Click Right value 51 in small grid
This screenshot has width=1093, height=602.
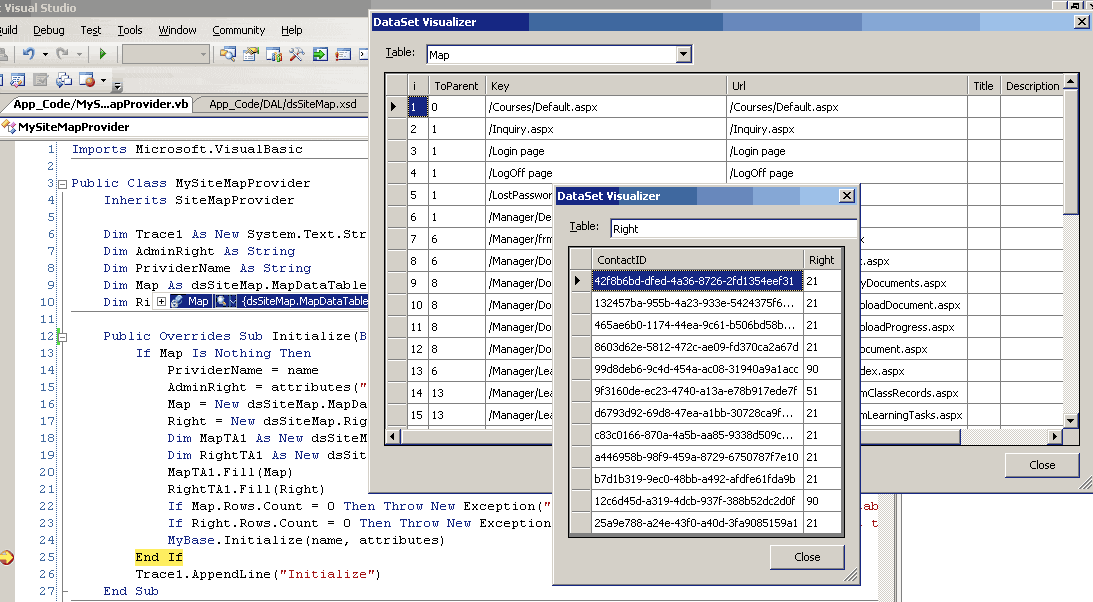[x=822, y=391]
